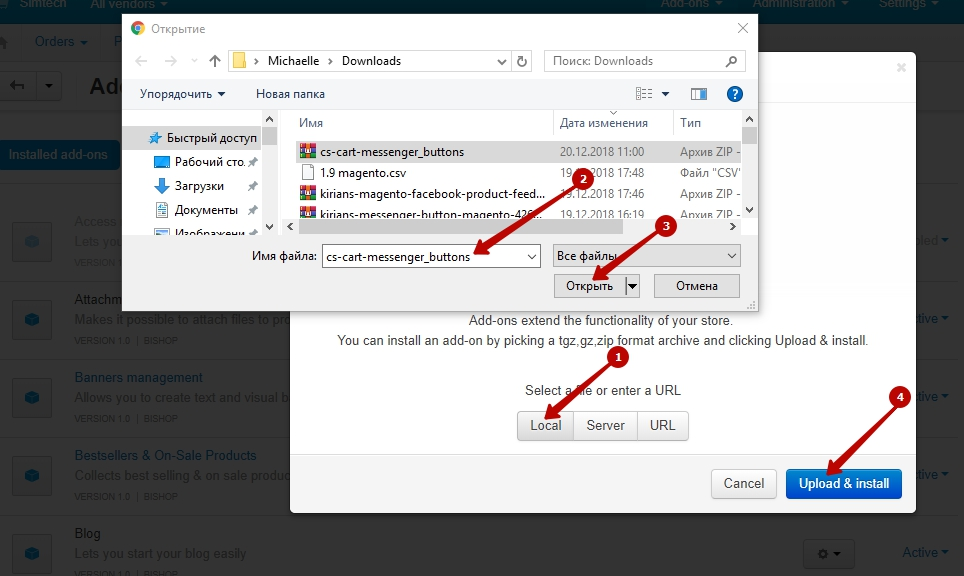Open Settings top menu

click(x=909, y=4)
